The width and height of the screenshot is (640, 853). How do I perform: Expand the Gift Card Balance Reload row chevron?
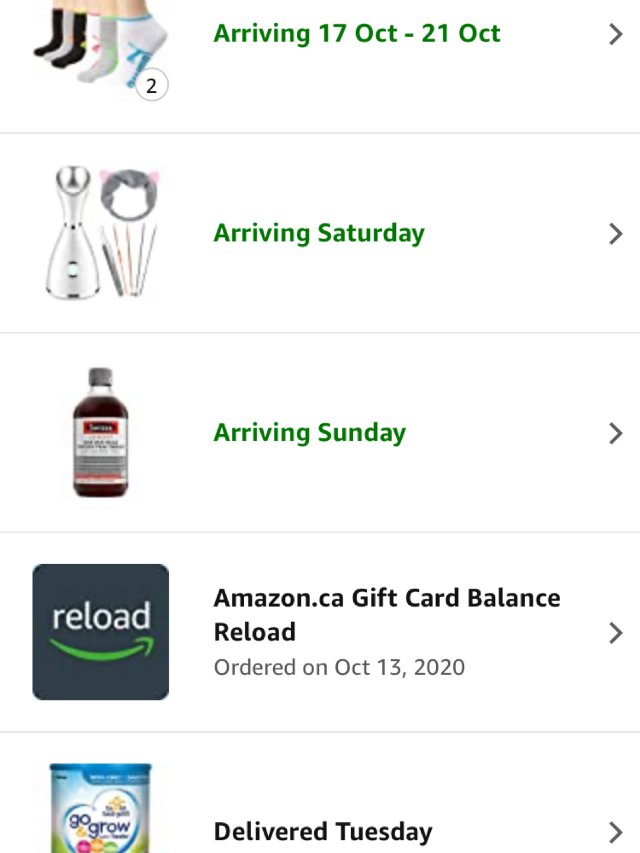click(x=615, y=632)
